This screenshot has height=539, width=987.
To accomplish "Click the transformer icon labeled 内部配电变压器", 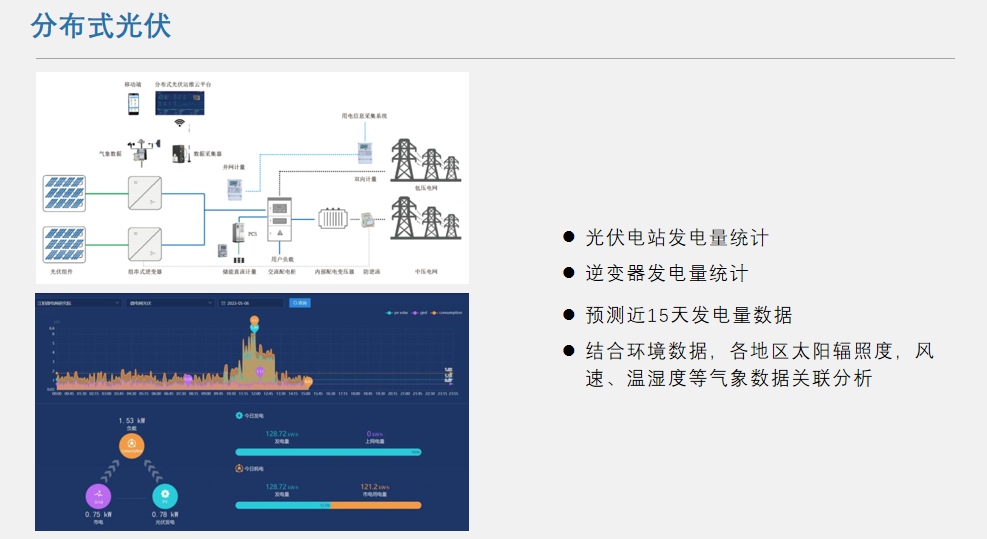I will click(x=331, y=218).
